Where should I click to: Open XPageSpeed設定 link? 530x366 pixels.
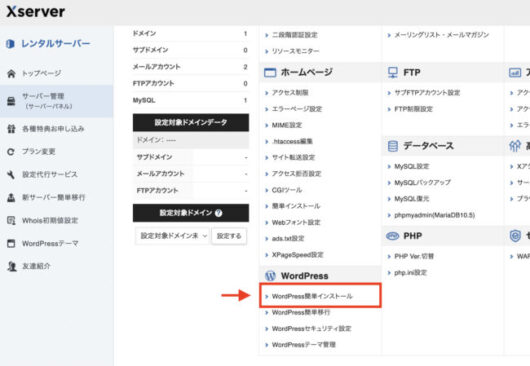coord(297,255)
